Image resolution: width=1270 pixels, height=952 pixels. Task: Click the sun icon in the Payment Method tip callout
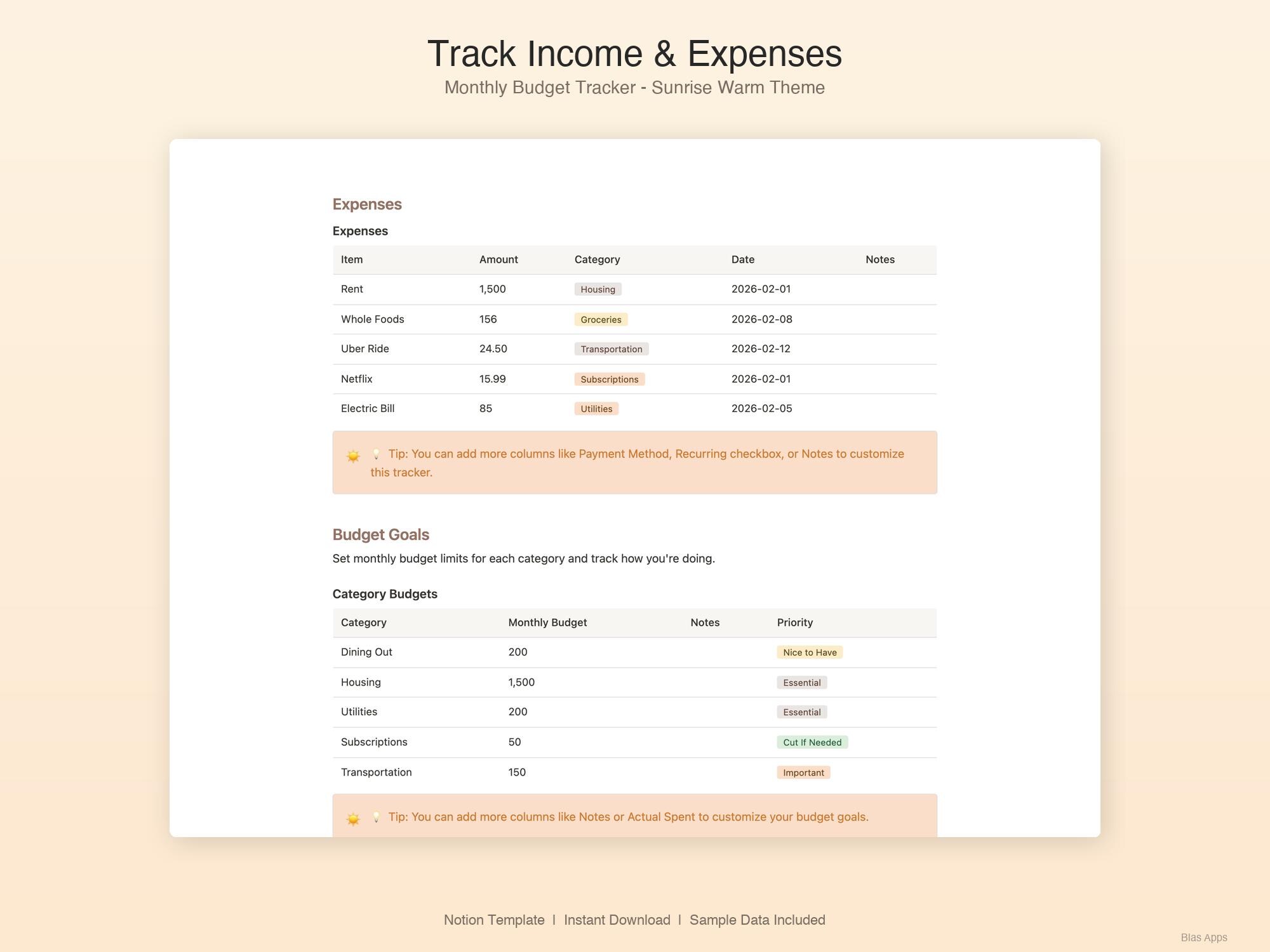[x=353, y=456]
